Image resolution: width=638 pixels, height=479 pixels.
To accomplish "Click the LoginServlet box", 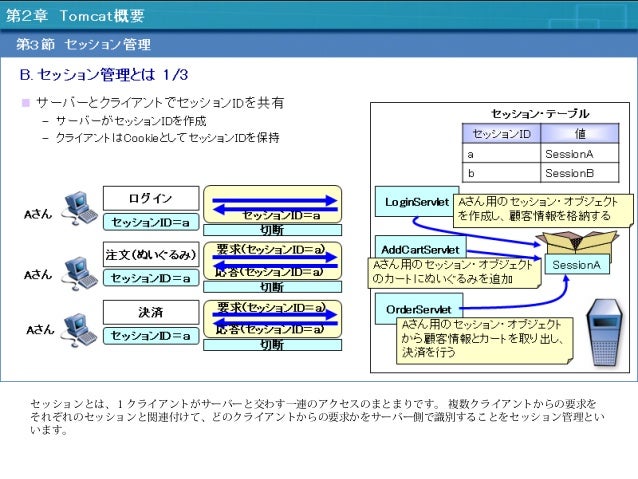I will (x=417, y=201).
